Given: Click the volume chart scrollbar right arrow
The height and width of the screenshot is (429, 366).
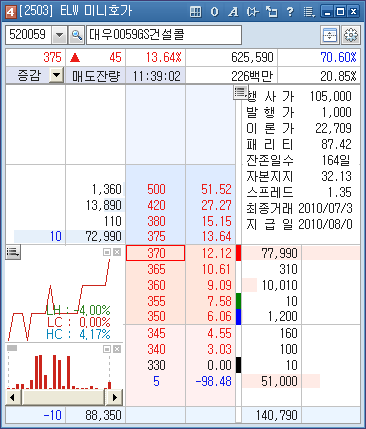Looking at the screenshot, I should 114,397.
